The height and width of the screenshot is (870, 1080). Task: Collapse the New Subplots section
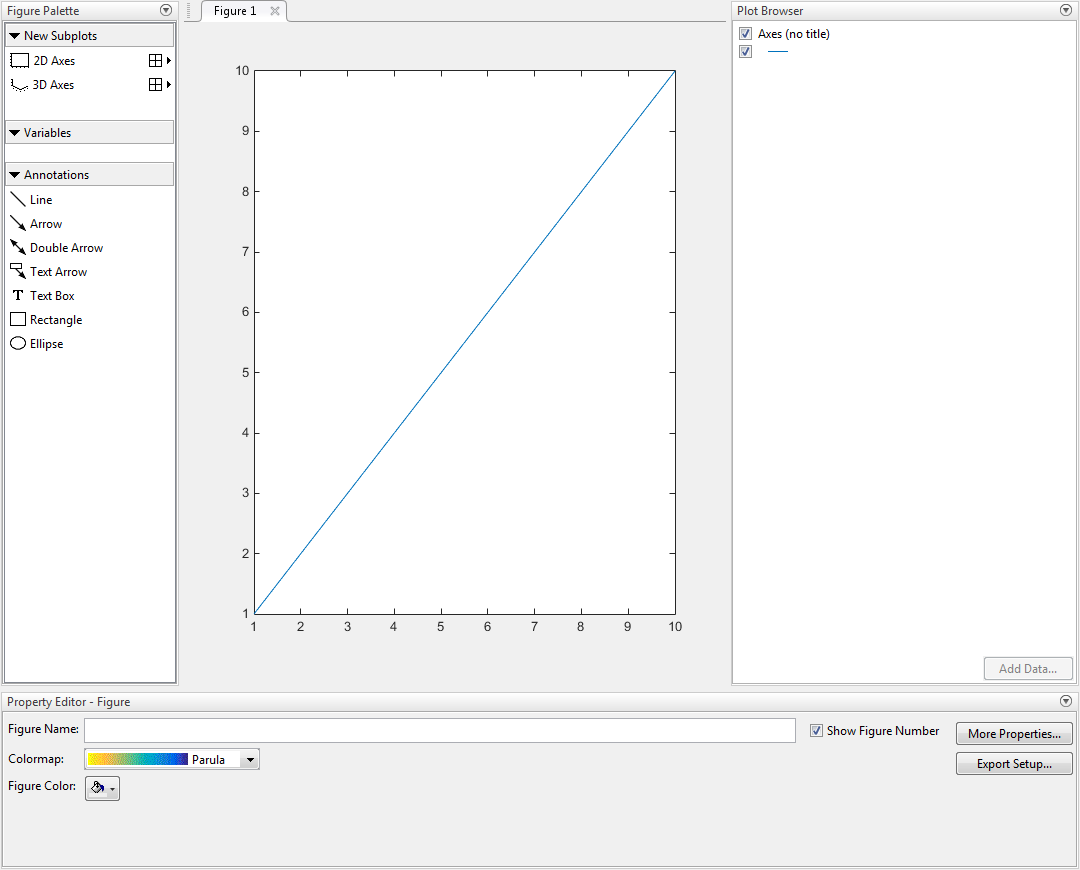14,36
